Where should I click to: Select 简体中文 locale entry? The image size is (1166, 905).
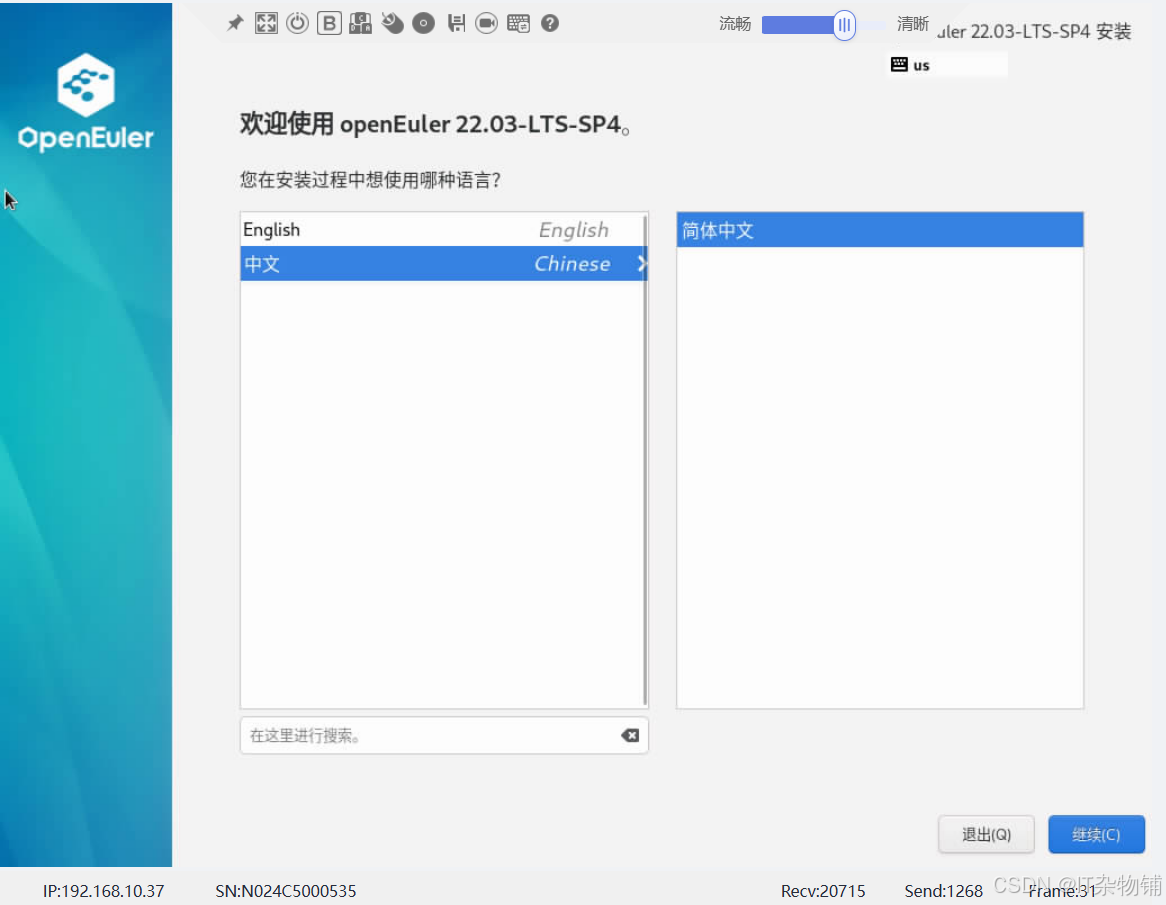880,230
